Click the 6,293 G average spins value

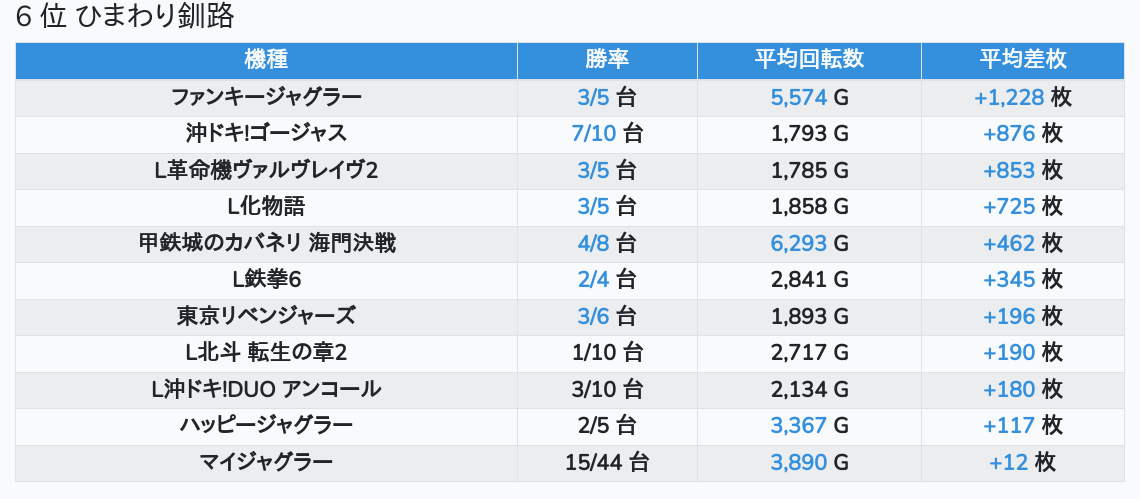pyautogui.click(x=809, y=243)
